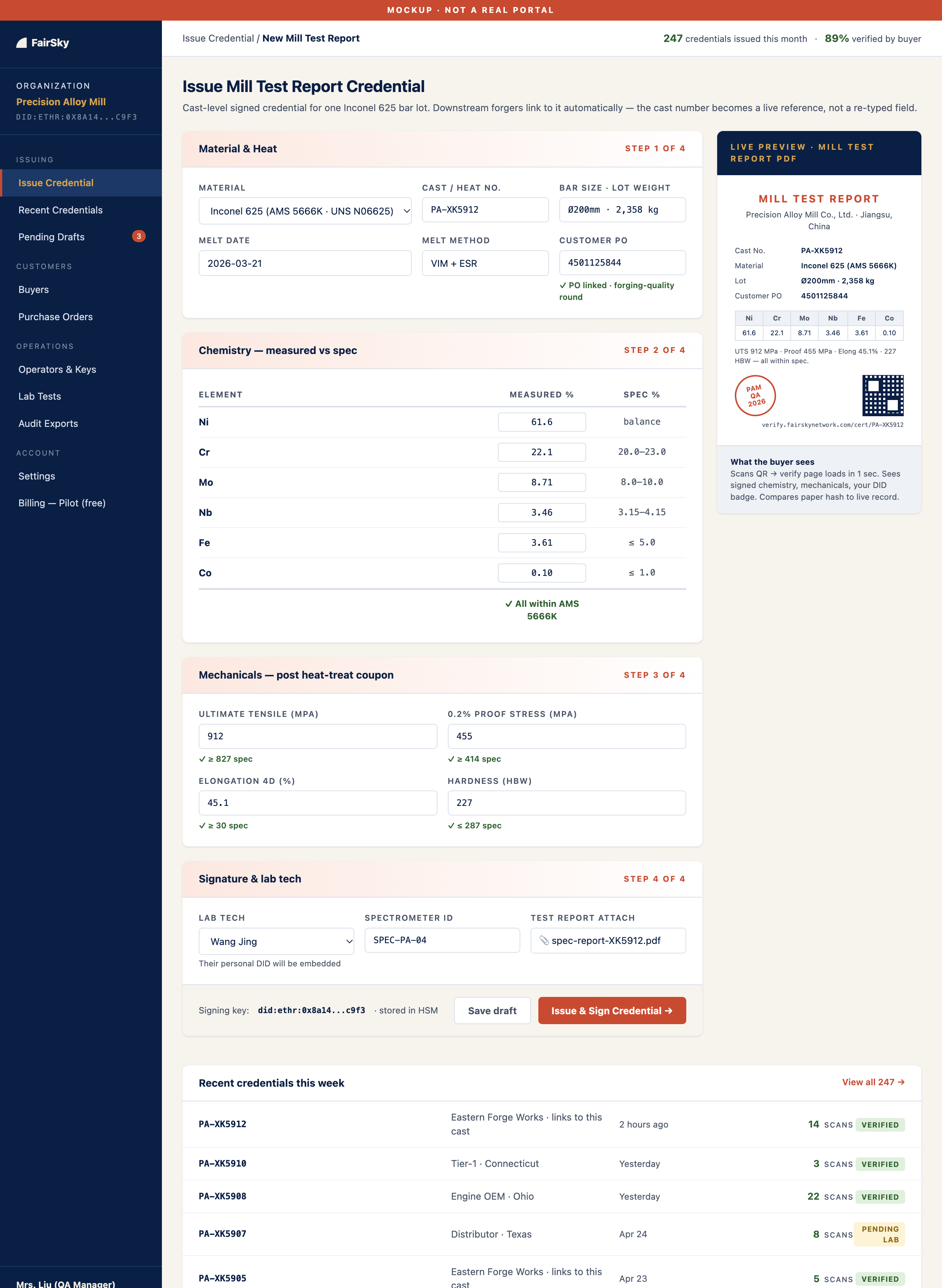This screenshot has height=1288, width=942.
Task: Follow the View all 247 link
Action: tap(873, 1082)
